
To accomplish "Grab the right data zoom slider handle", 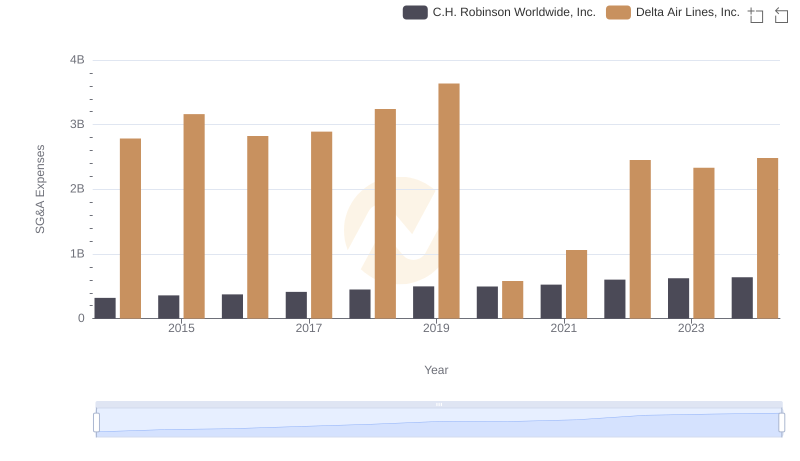I will point(781,422).
